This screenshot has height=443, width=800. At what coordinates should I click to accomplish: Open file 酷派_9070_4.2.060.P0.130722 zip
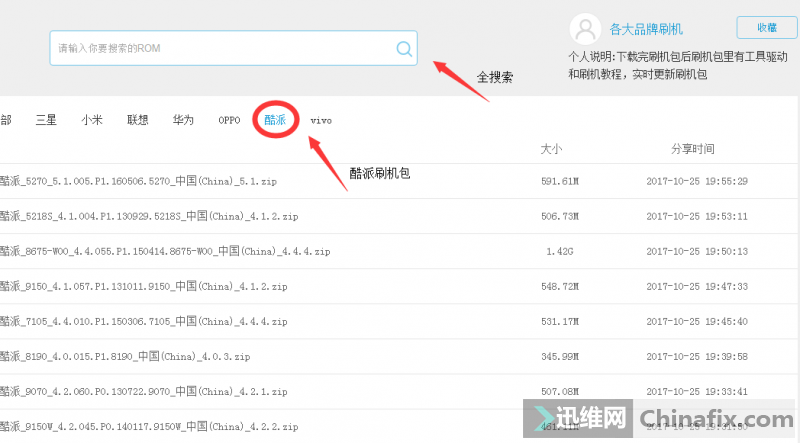pyautogui.click(x=144, y=391)
